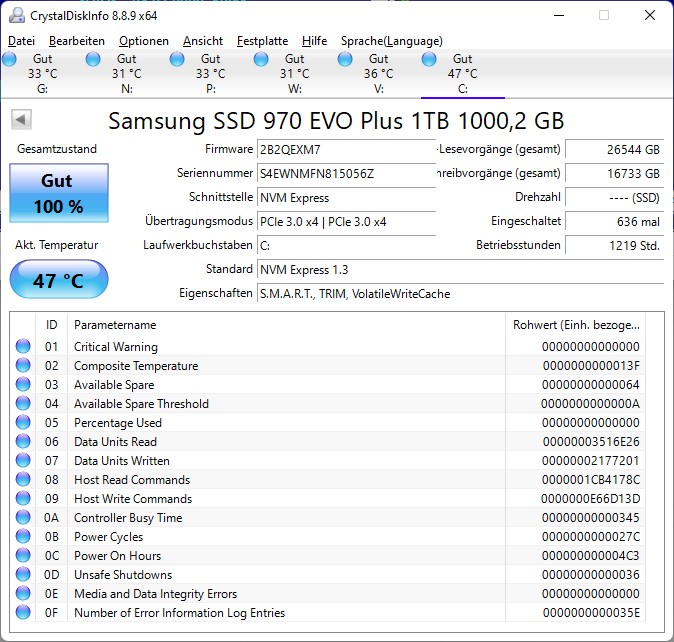
Task: Click the Drehzahl value ---- (SSD)
Action: coord(615,198)
